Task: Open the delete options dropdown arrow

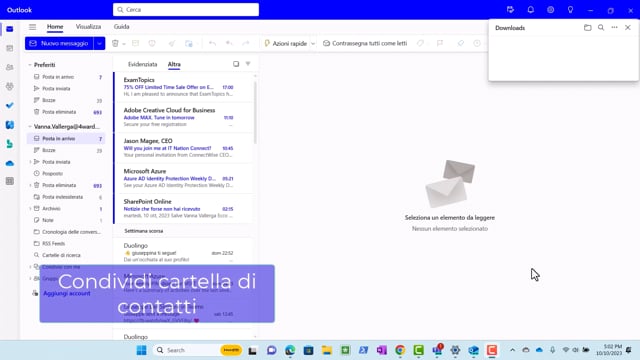Action: [x=124, y=44]
